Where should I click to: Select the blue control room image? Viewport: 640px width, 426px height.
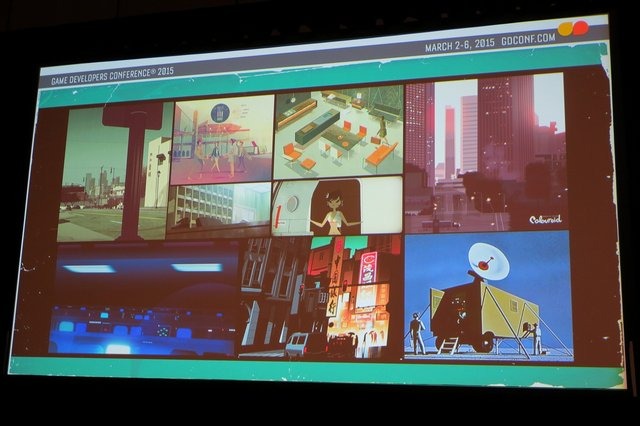[144, 298]
